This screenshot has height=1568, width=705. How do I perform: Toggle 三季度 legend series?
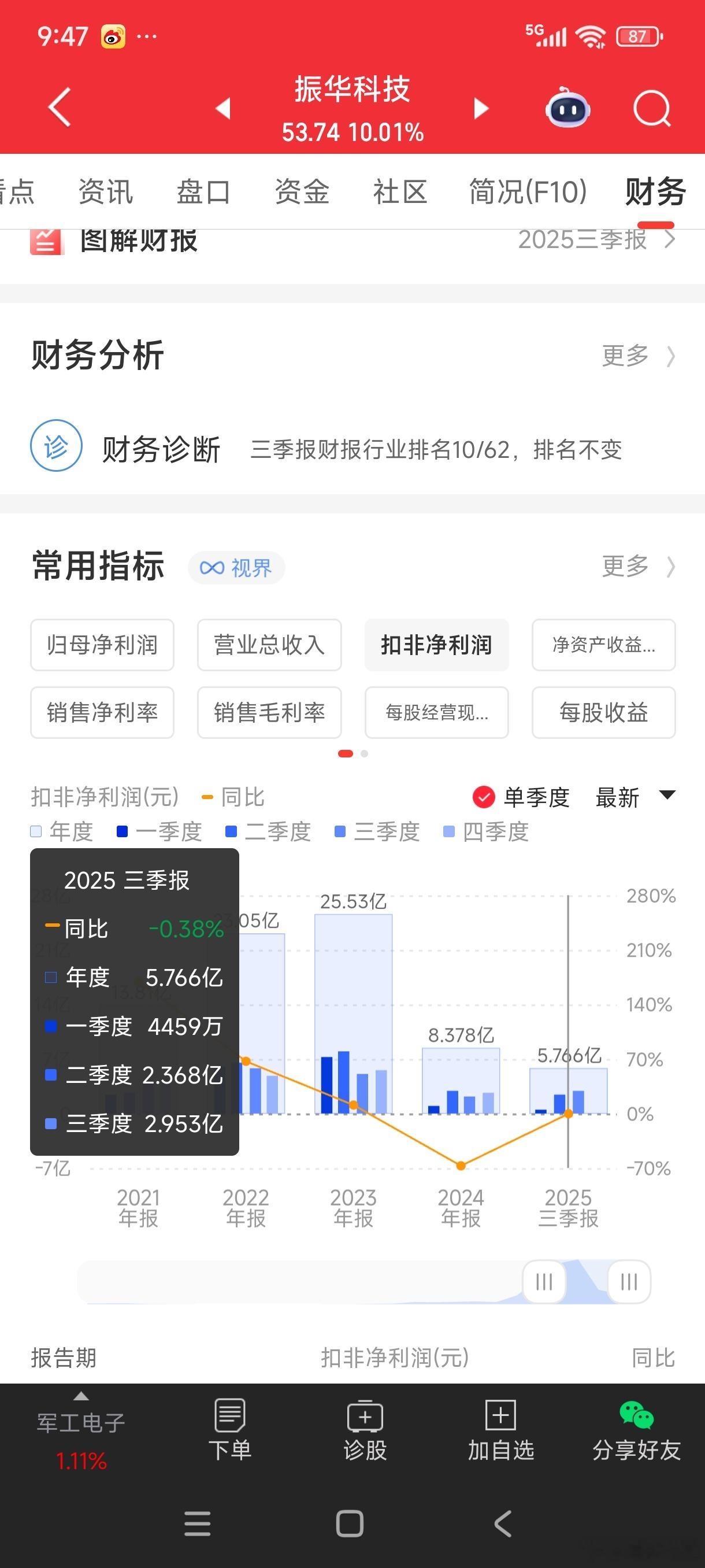[x=377, y=831]
